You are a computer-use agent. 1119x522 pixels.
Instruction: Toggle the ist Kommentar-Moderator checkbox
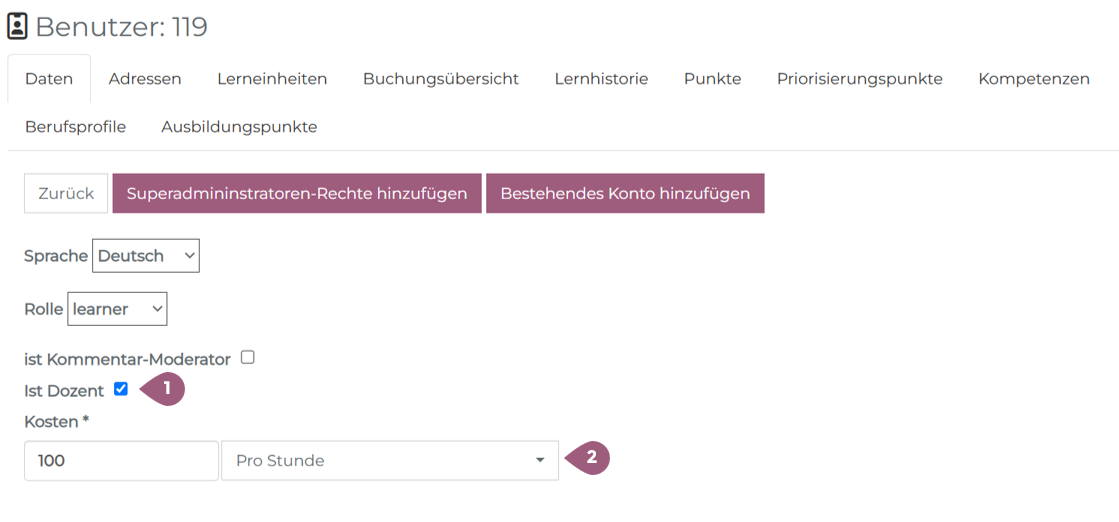[248, 357]
